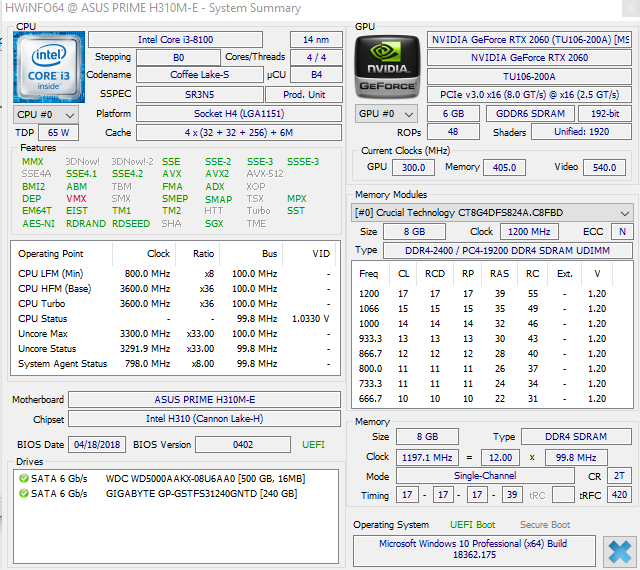640x570 pixels.
Task: Click the 65 W TDP value
Action: click(58, 133)
